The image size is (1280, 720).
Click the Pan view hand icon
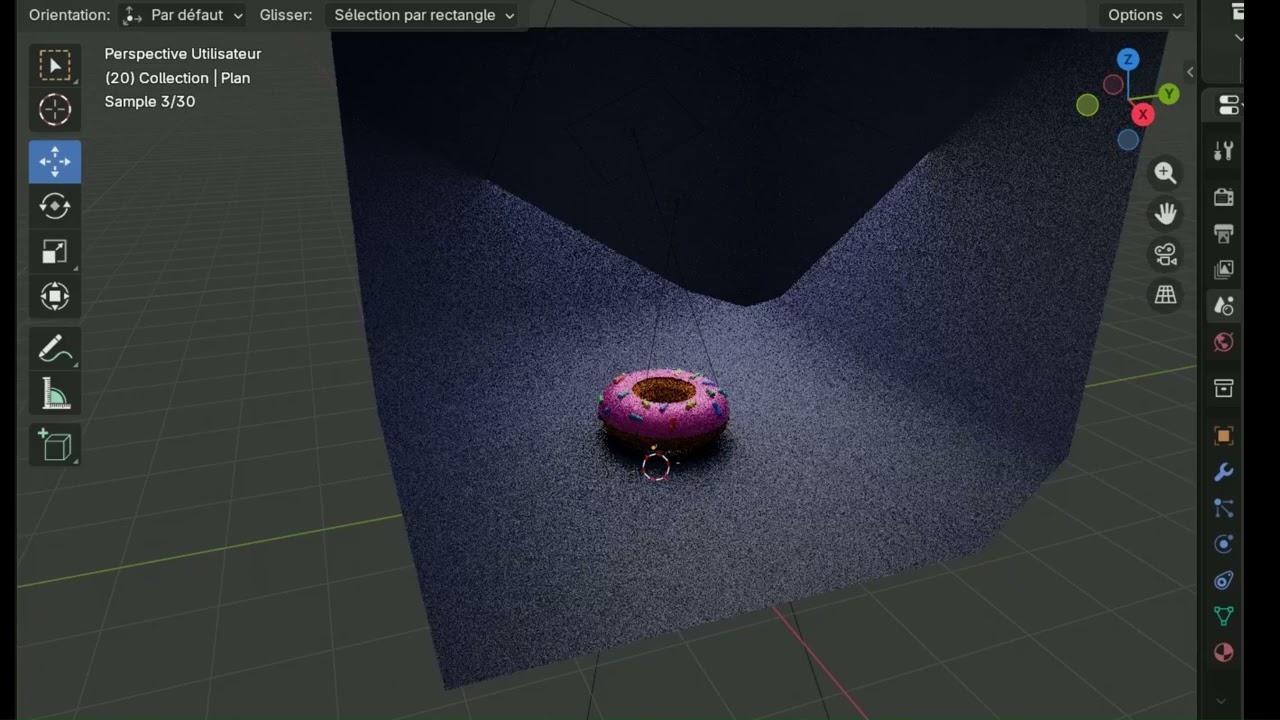1165,214
